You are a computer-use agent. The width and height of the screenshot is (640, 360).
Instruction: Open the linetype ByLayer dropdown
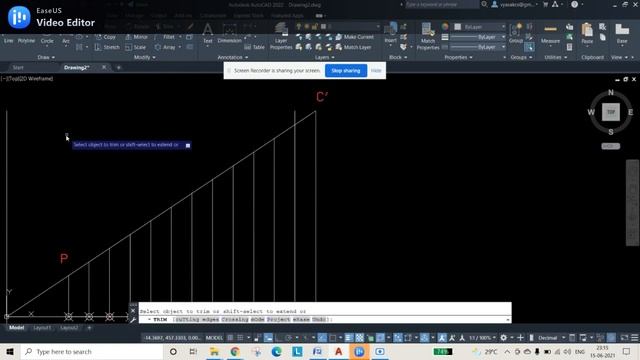[x=478, y=47]
